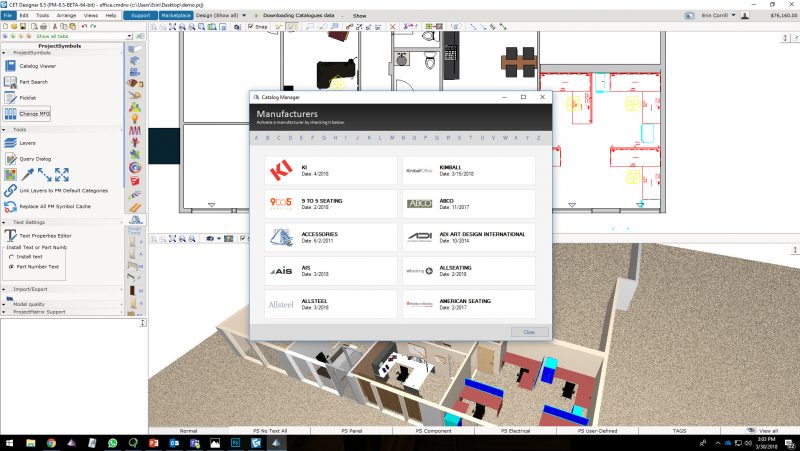This screenshot has height=451, width=800.
Task: Collapse the Text Settings section
Action: [x=4, y=222]
